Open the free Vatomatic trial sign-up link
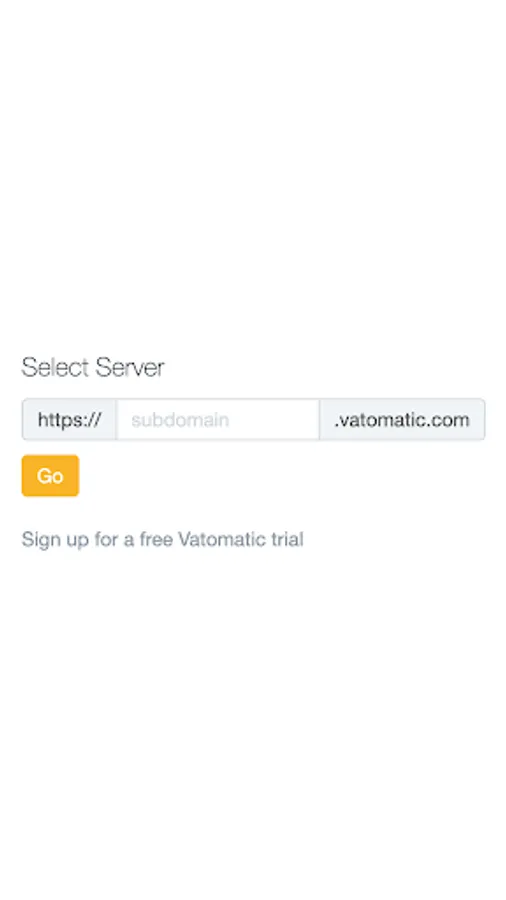This screenshot has width=506, height=900. pos(162,540)
